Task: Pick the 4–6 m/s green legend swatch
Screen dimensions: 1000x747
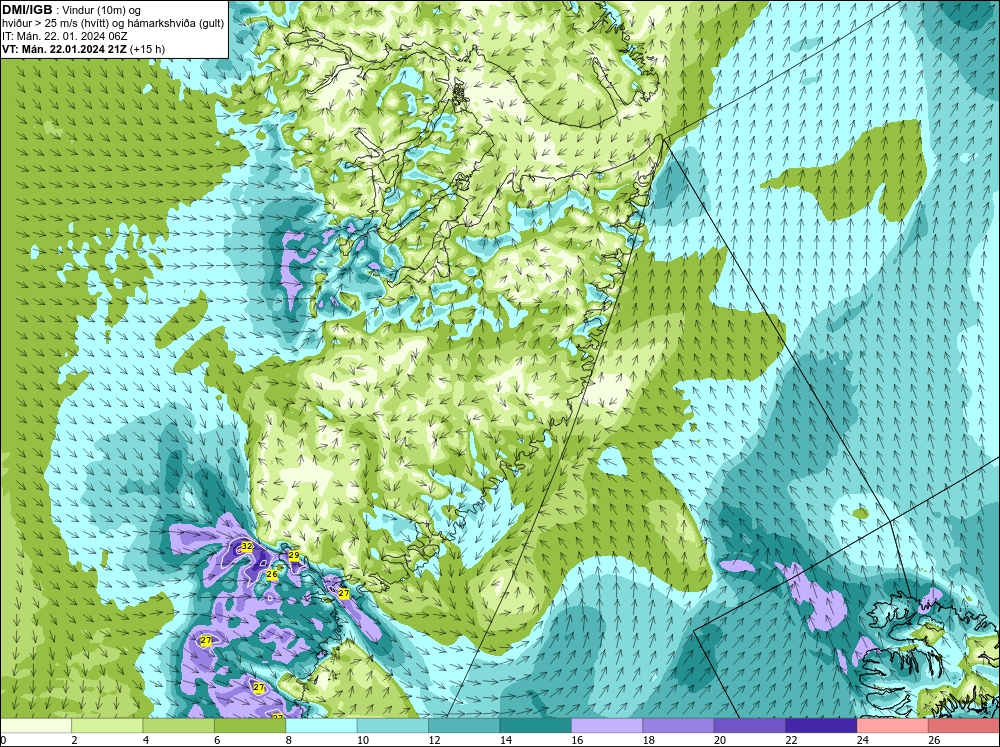Action: click(x=179, y=725)
